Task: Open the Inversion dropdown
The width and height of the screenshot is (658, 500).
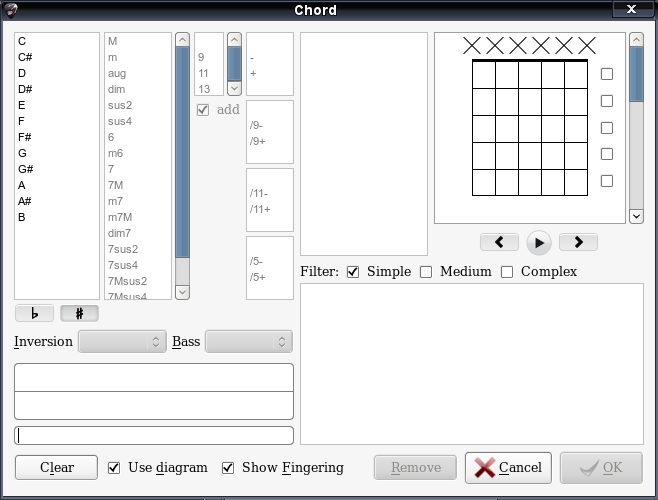Action: click(x=122, y=342)
